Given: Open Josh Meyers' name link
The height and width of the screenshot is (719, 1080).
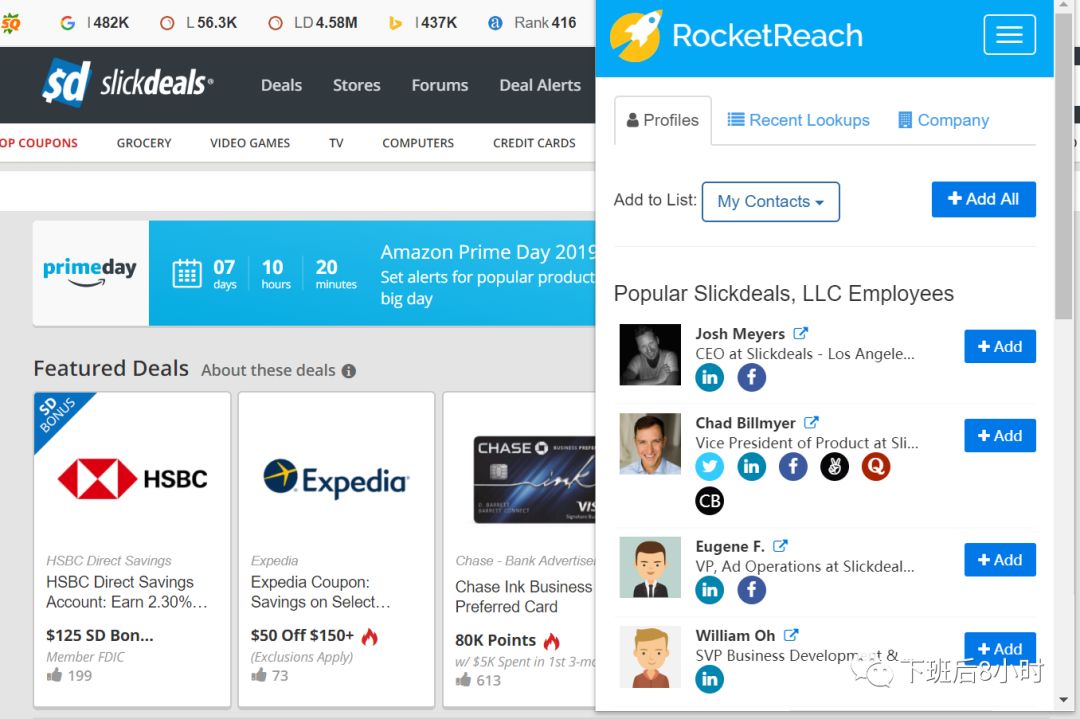Looking at the screenshot, I should (740, 334).
